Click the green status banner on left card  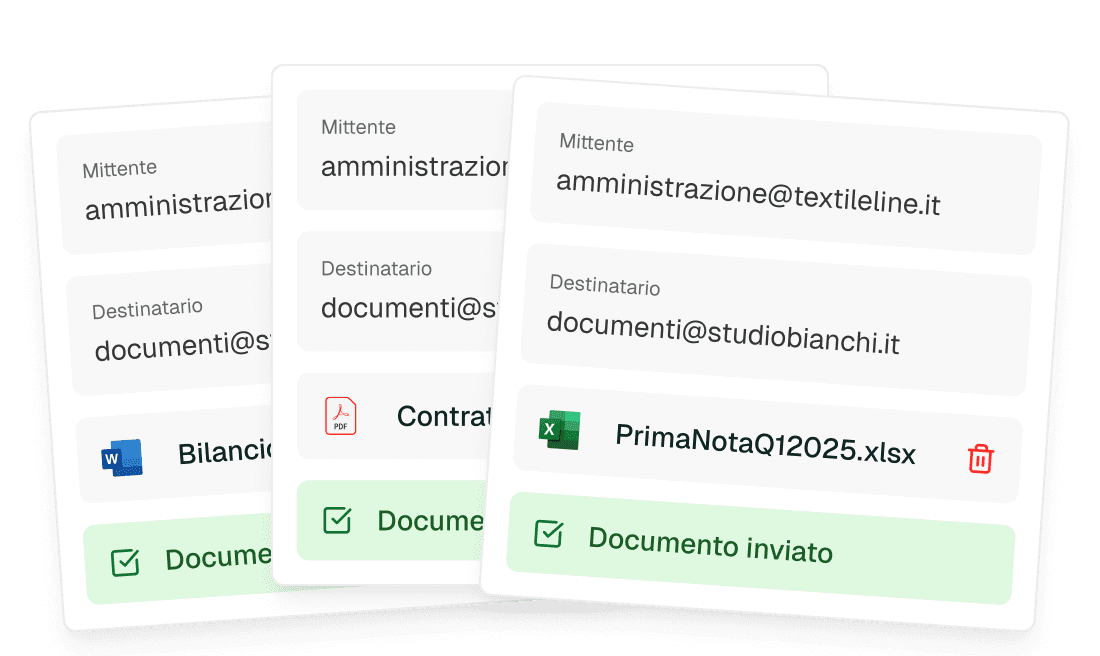[179, 558]
